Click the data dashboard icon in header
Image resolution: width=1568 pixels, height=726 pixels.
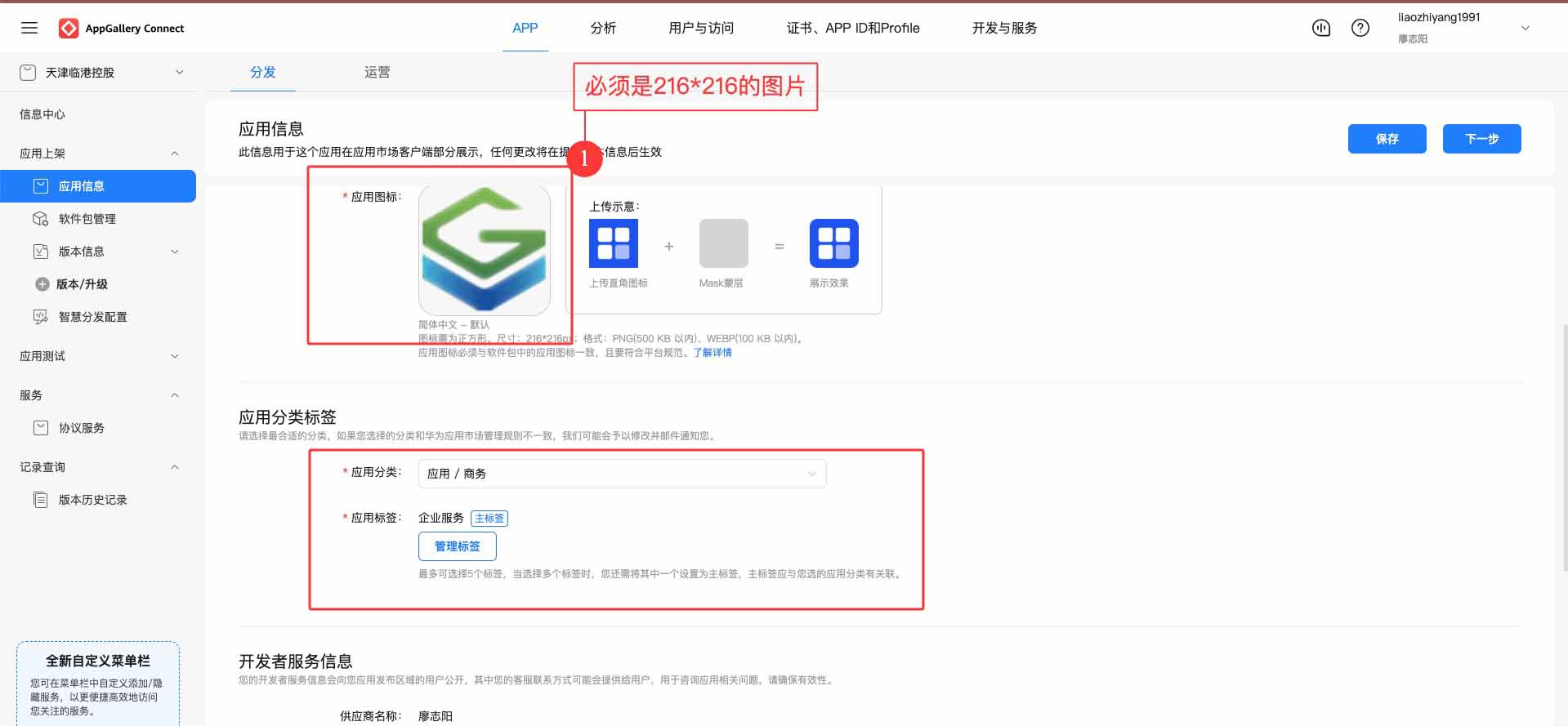click(1321, 28)
